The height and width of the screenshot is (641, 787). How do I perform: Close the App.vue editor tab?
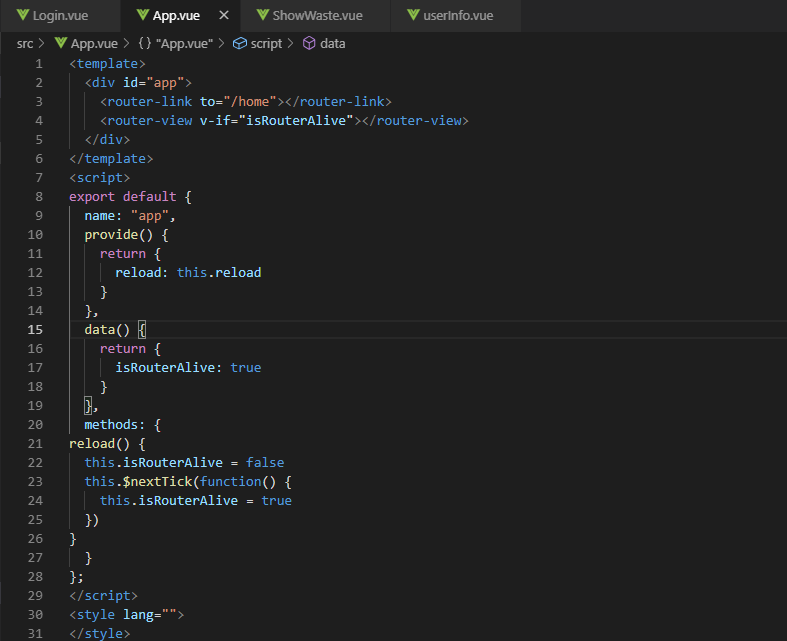pos(223,16)
